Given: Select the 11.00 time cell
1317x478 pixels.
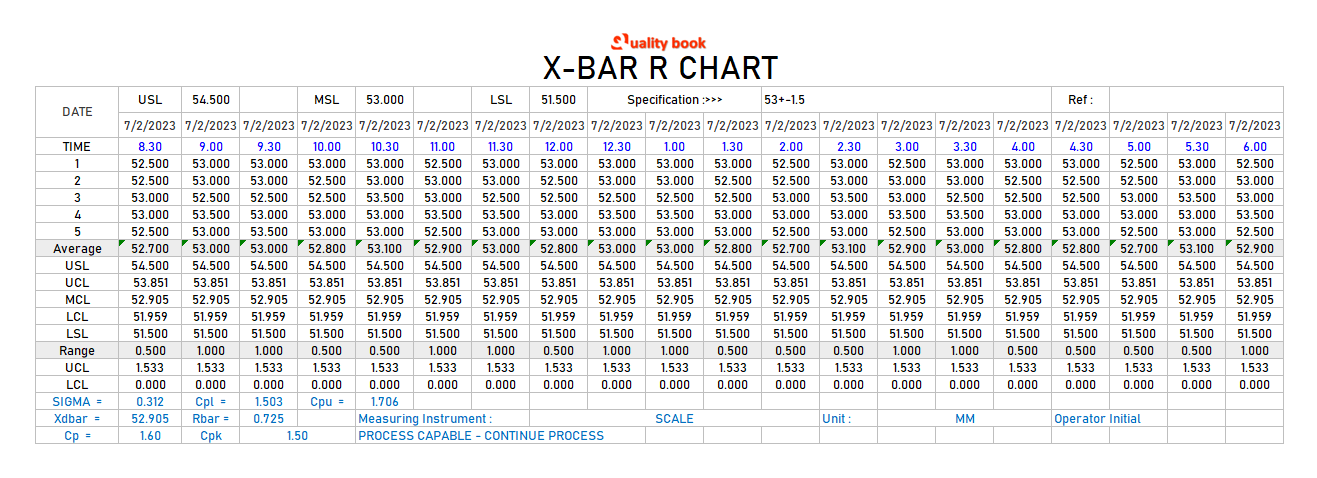Looking at the screenshot, I should (443, 146).
